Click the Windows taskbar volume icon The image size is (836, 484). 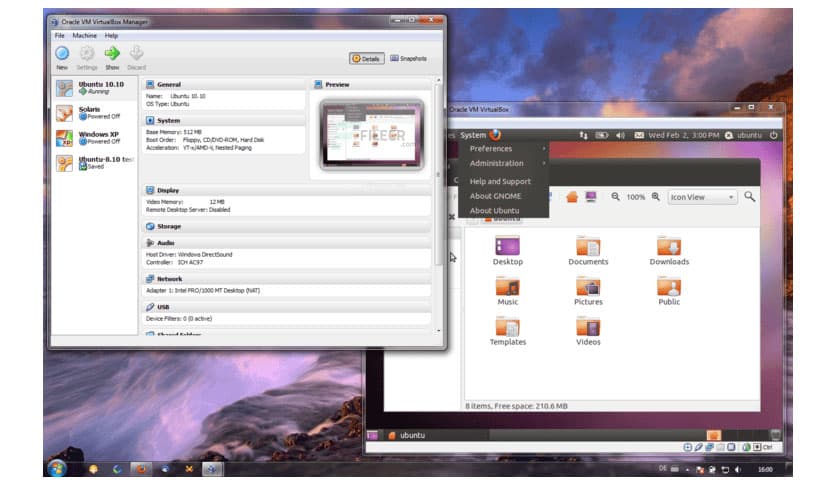(x=738, y=470)
